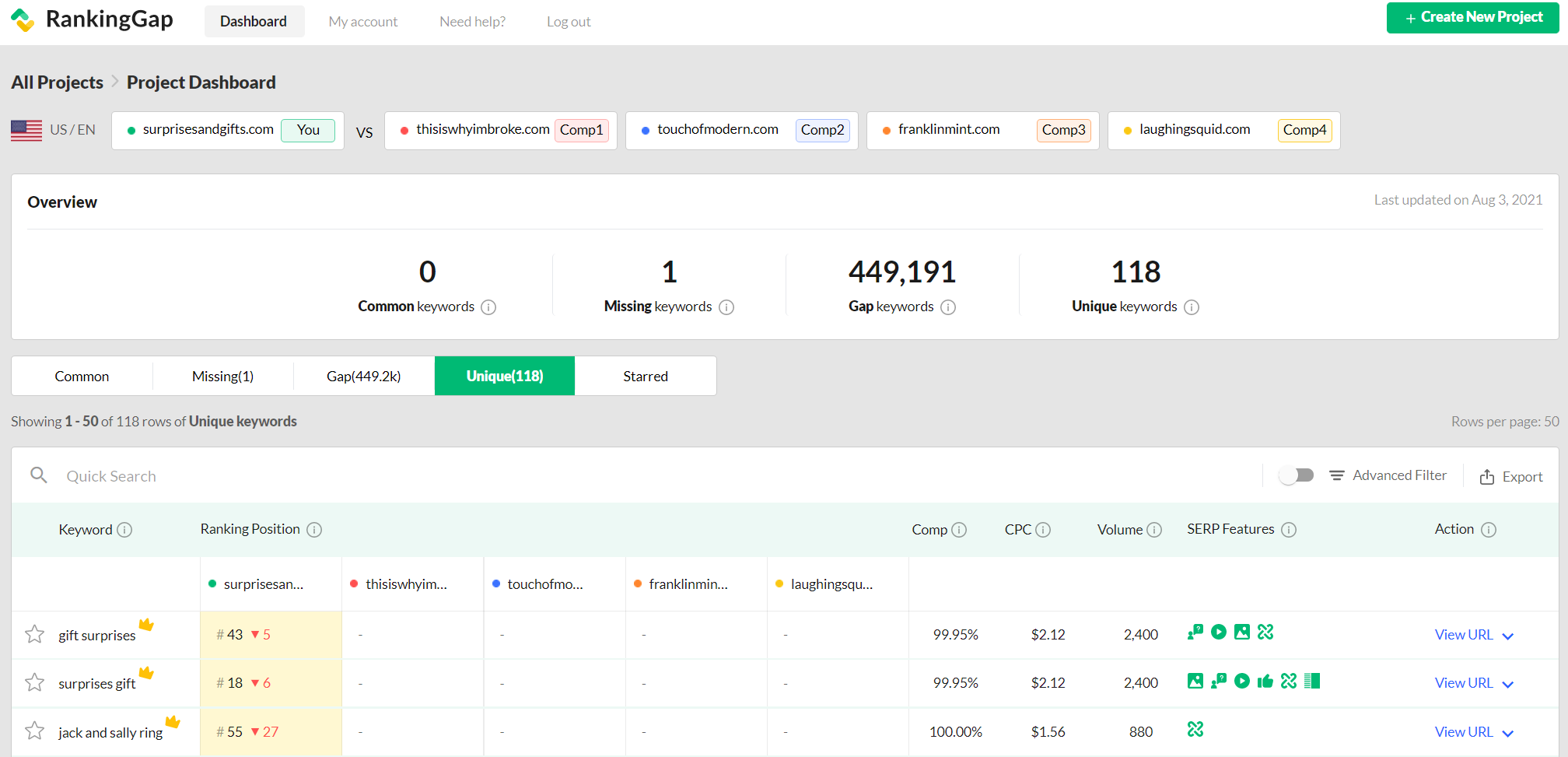Click the video SERP icon in 'gift surprises' row
Image resolution: width=1568 pixels, height=757 pixels.
(1219, 632)
